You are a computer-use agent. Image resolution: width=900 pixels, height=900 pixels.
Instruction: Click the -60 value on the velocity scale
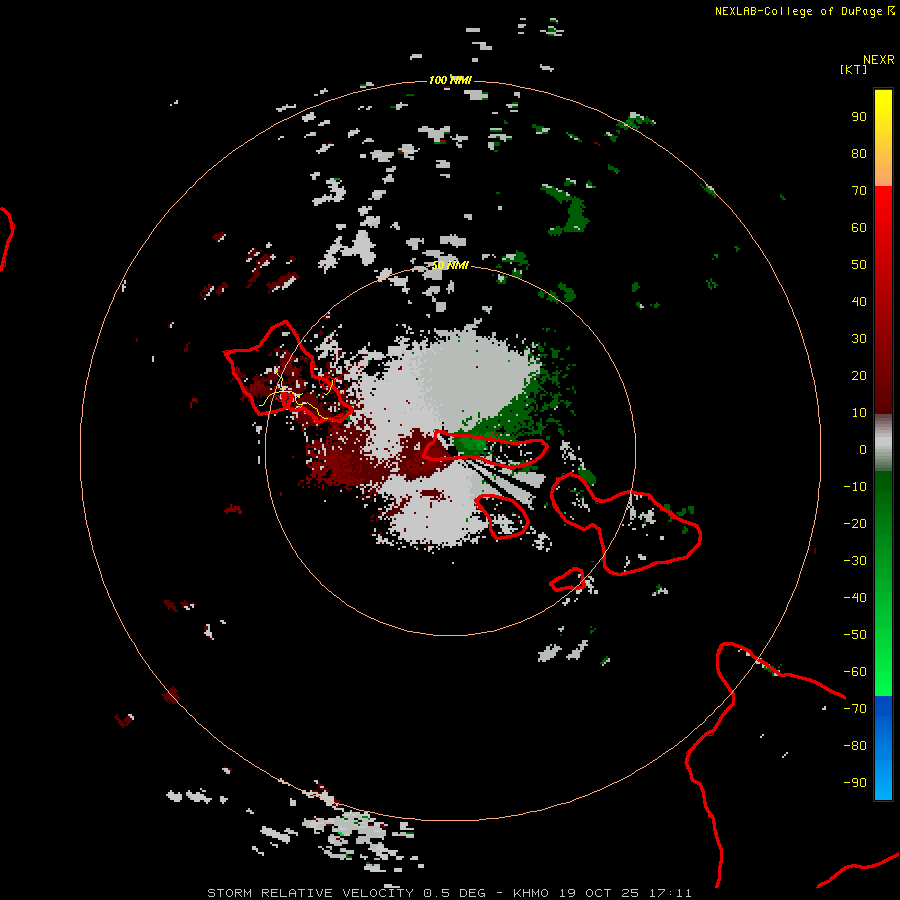tap(855, 672)
